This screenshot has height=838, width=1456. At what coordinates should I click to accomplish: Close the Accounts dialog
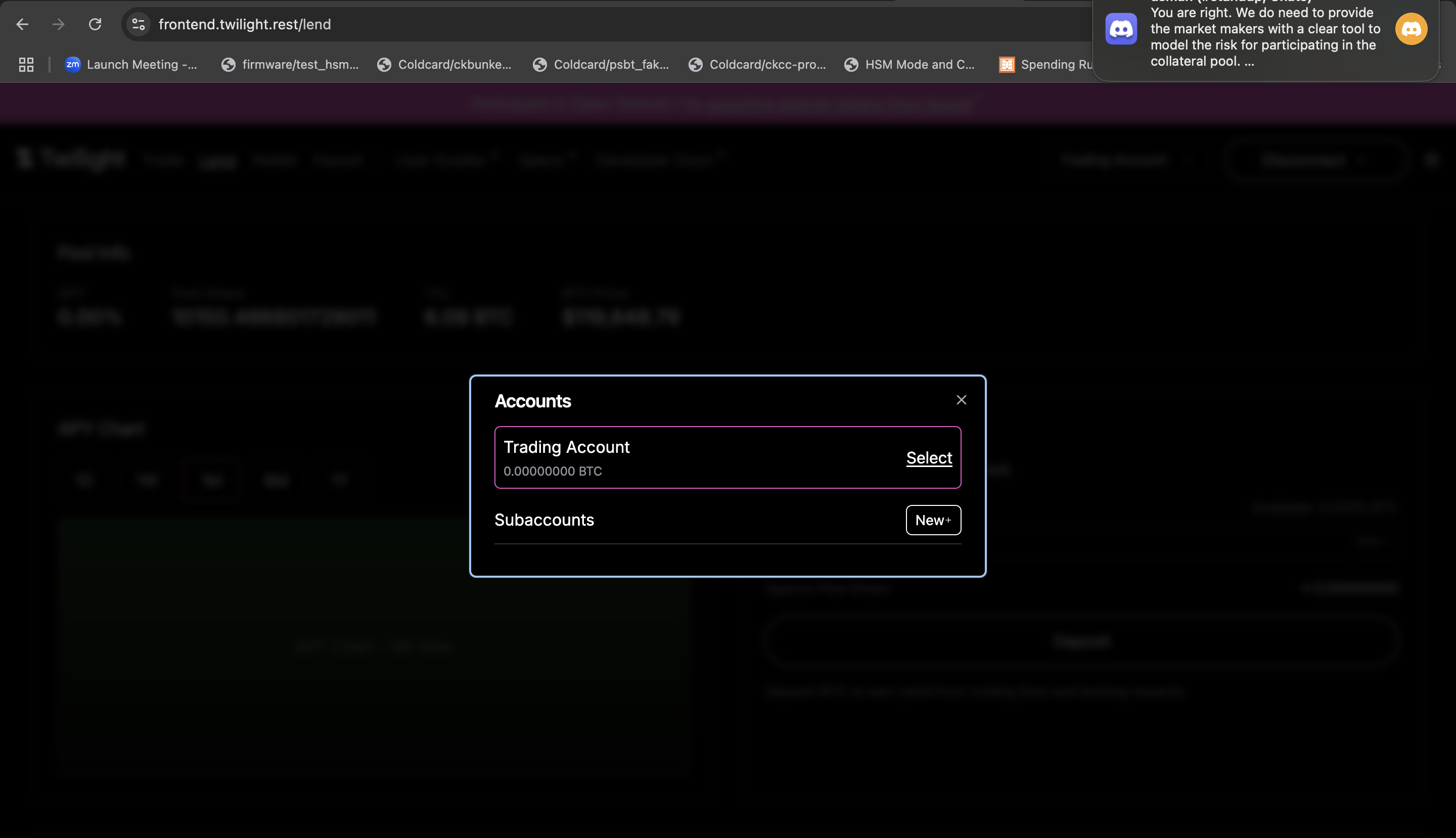(961, 400)
